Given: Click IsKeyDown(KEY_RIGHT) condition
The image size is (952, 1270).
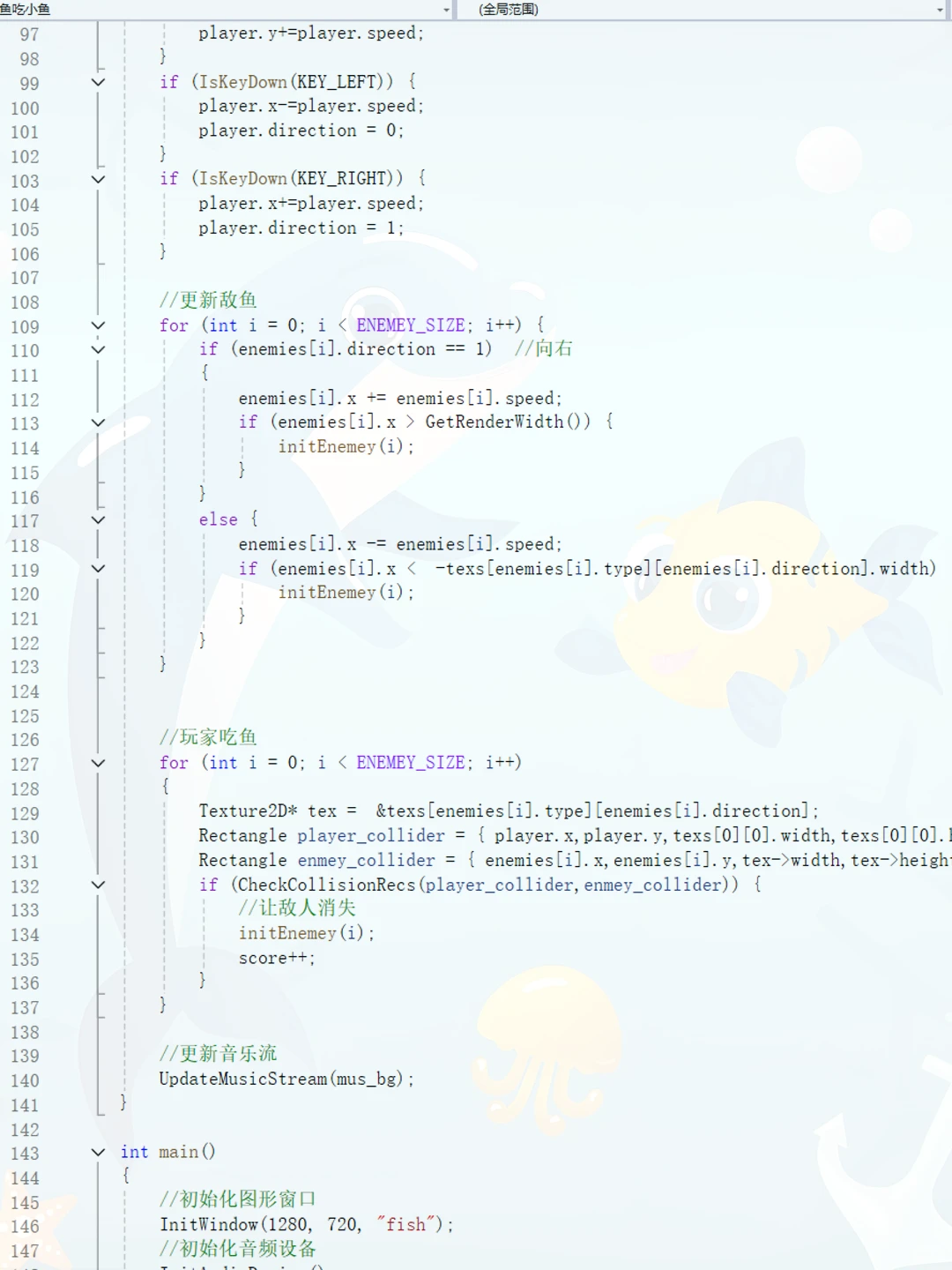Looking at the screenshot, I should [x=301, y=179].
